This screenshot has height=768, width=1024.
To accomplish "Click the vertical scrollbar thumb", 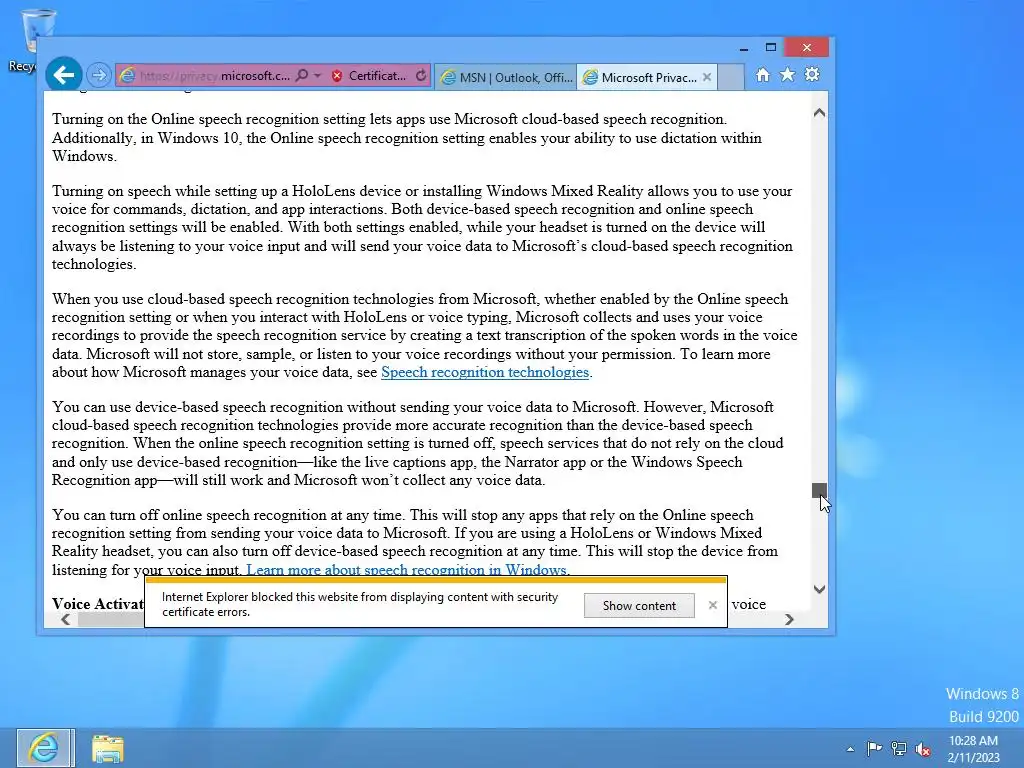I will pyautogui.click(x=819, y=490).
